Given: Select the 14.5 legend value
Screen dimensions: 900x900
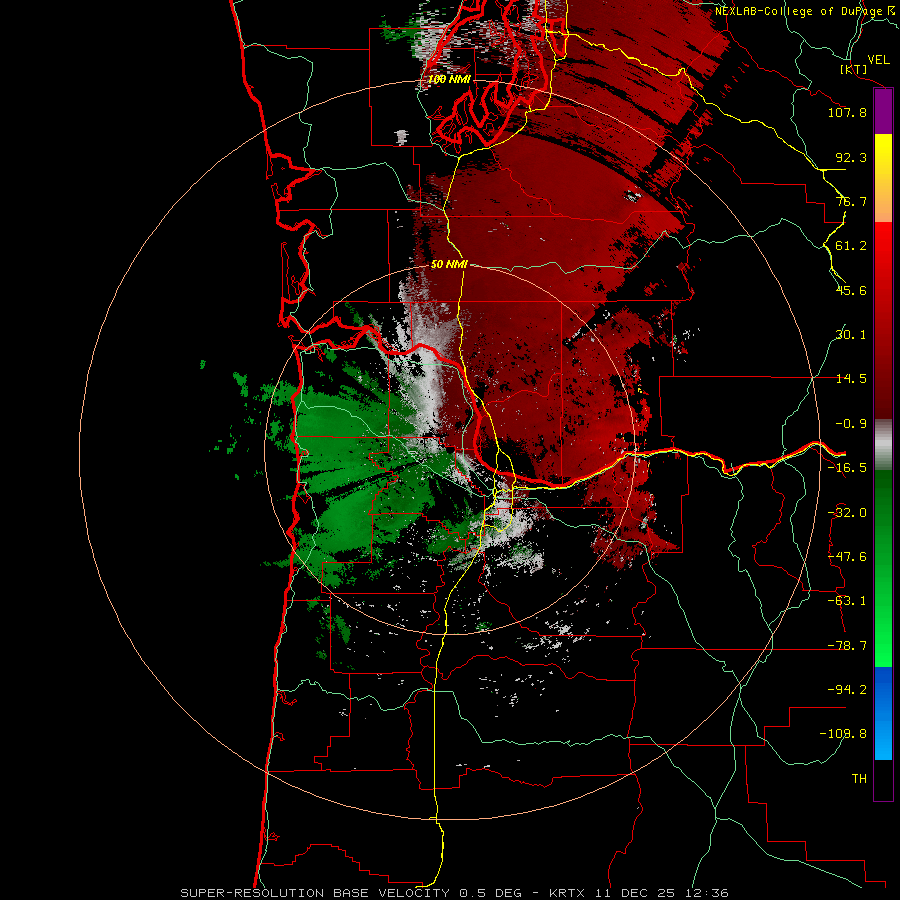Looking at the screenshot, I should (851, 379).
